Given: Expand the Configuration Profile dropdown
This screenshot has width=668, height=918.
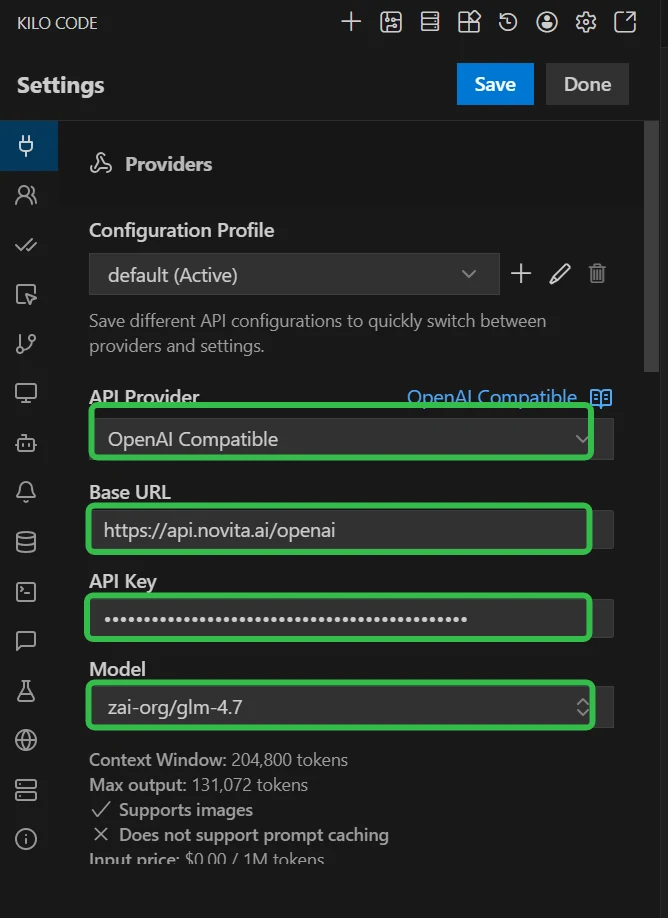Looking at the screenshot, I should 294,274.
